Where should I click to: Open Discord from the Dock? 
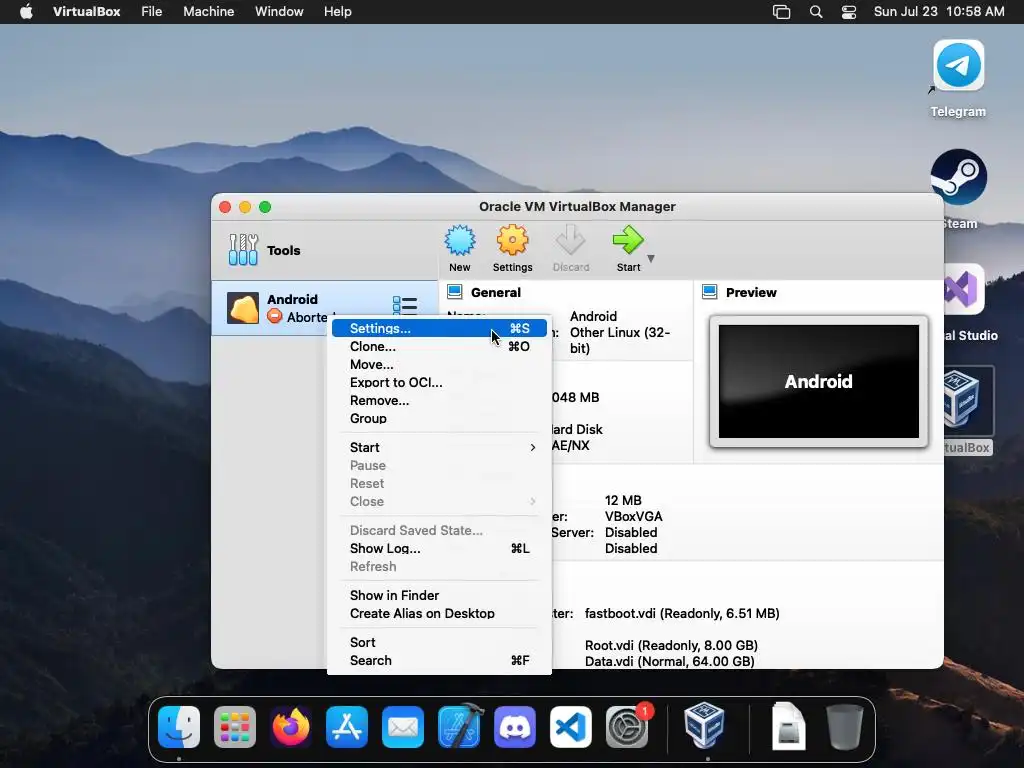515,727
